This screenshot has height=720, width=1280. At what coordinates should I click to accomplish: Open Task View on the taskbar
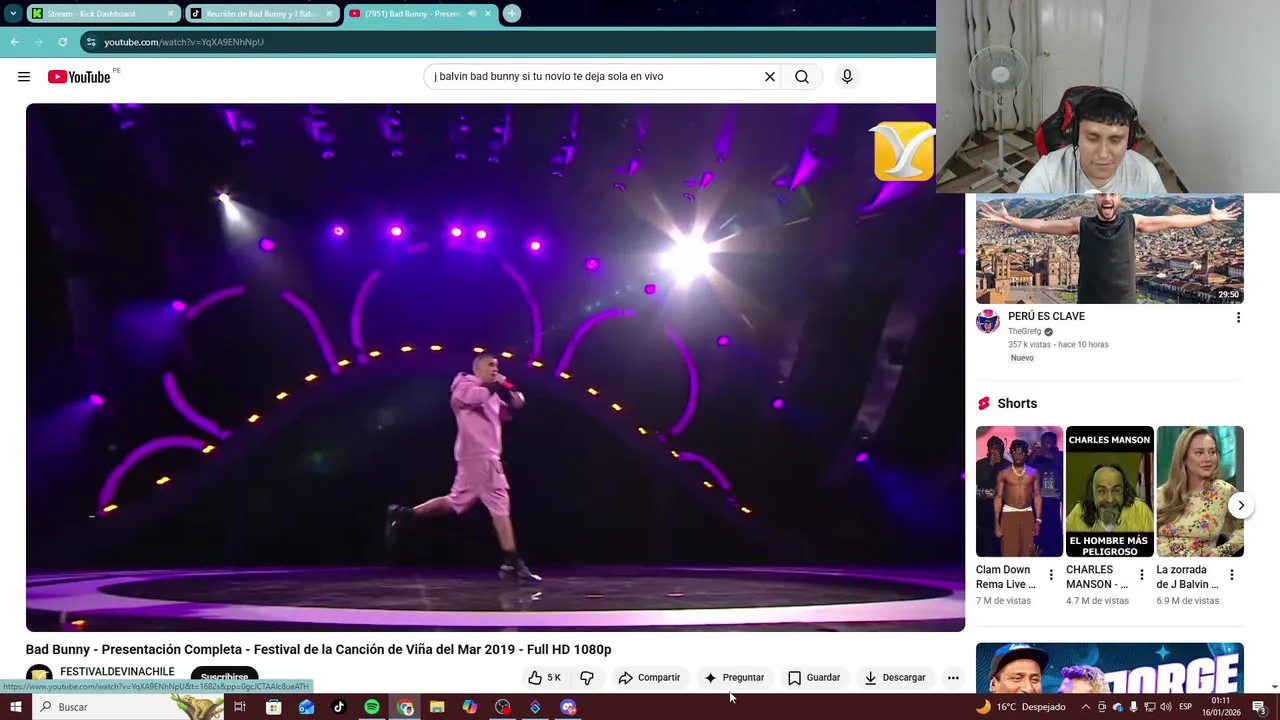tap(240, 707)
